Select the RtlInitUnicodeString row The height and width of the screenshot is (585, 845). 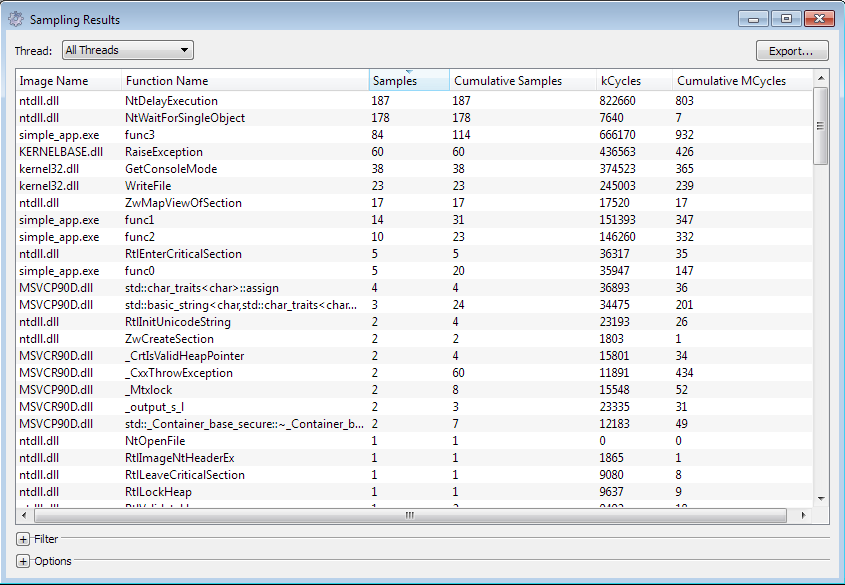click(x=414, y=322)
